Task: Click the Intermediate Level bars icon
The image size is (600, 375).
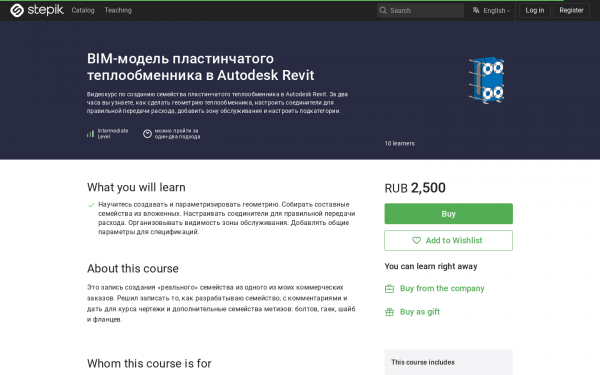Action: pyautogui.click(x=90, y=134)
